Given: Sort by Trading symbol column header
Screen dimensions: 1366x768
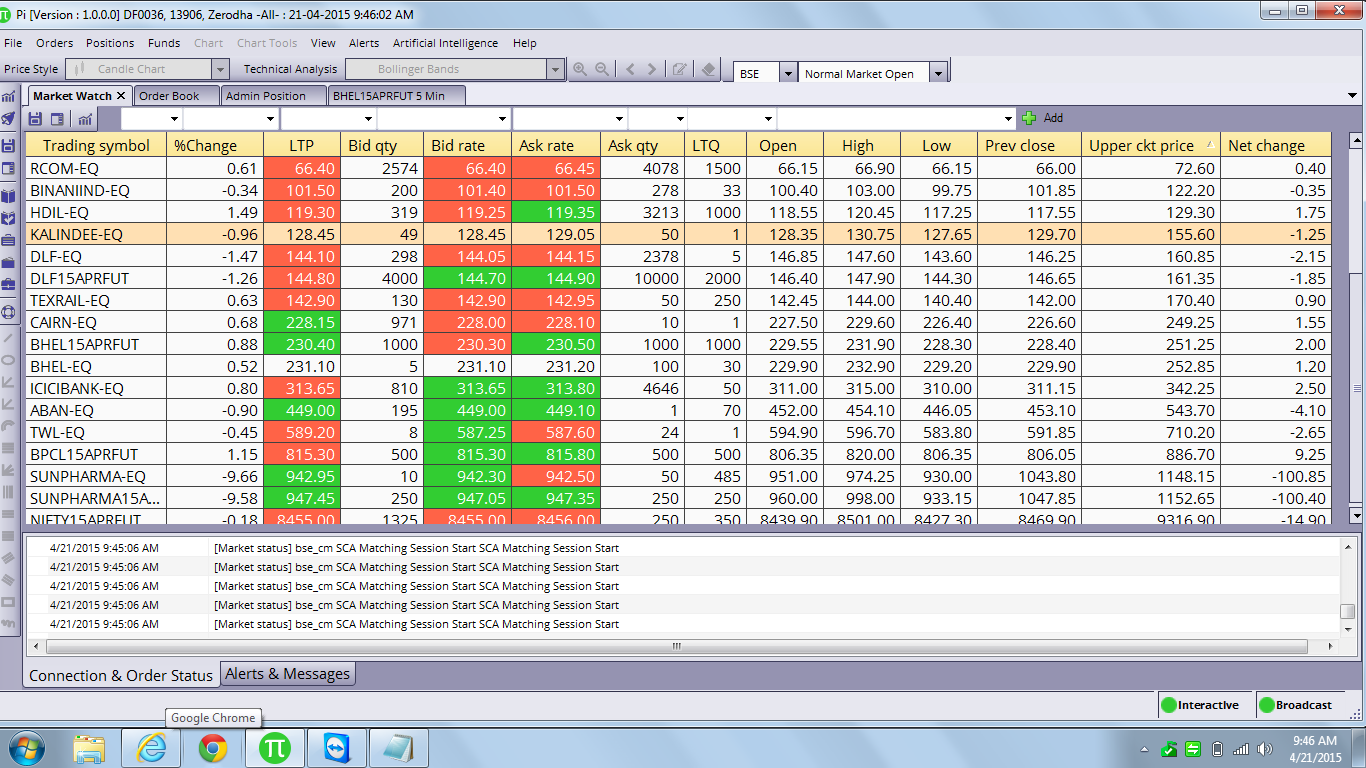Looking at the screenshot, I should [x=96, y=145].
